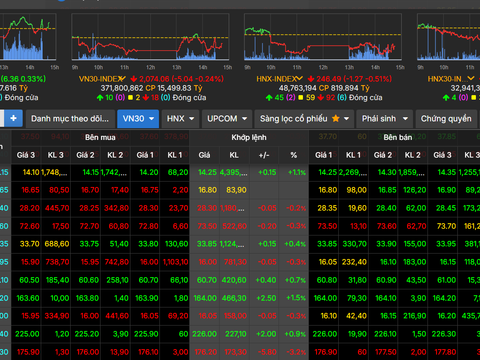
Task: Click buy price 1 cell 225.90
Action: tap(146, 334)
